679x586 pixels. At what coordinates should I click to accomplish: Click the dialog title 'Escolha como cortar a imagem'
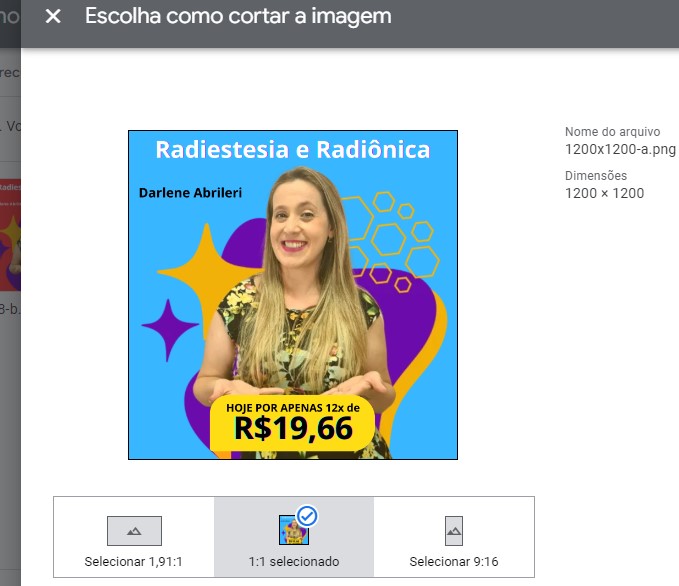tap(238, 16)
